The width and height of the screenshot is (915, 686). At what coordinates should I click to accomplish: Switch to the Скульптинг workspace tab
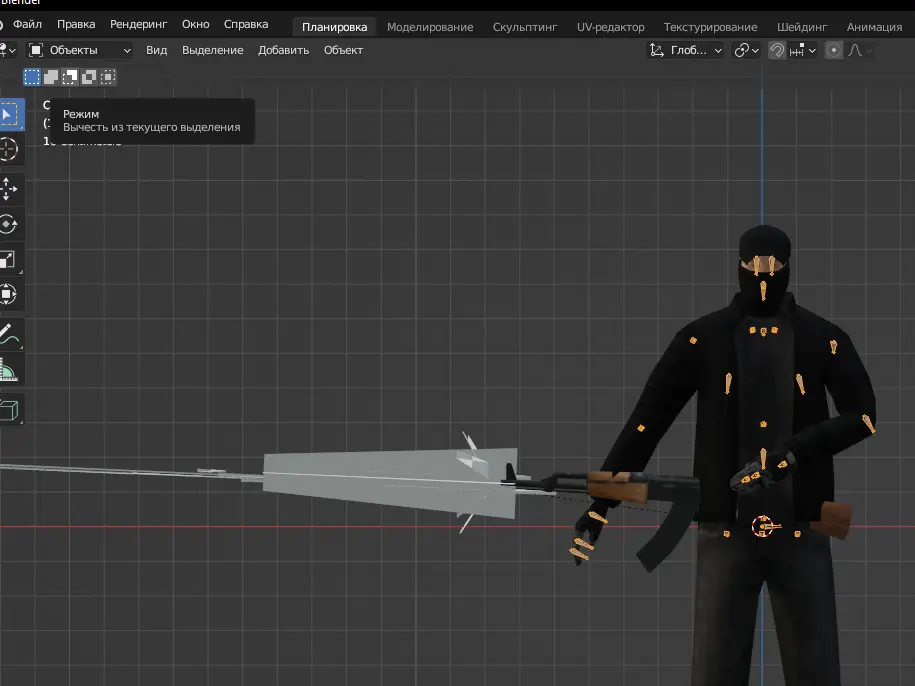(525, 27)
